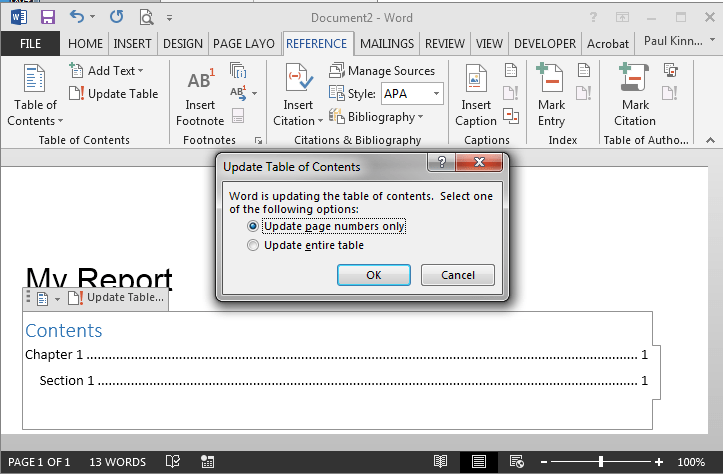The width and height of the screenshot is (723, 474).
Task: Open the Customize Quick Access Toolbar arrow
Action: click(169, 18)
